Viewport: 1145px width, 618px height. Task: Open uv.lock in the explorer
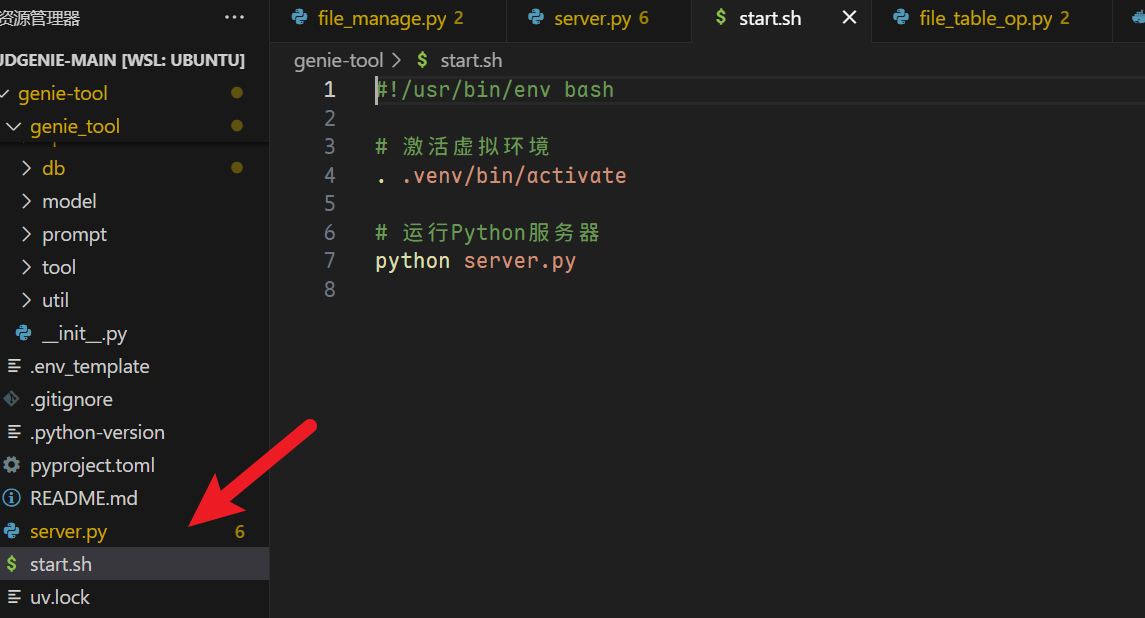pos(60,597)
